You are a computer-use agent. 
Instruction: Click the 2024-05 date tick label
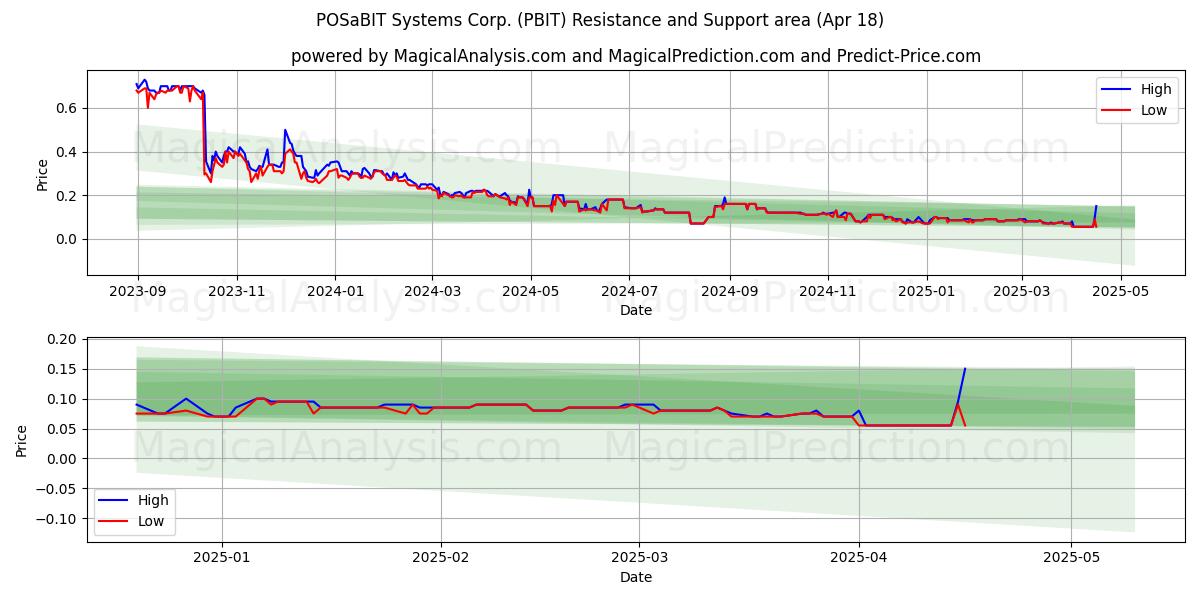(x=530, y=290)
